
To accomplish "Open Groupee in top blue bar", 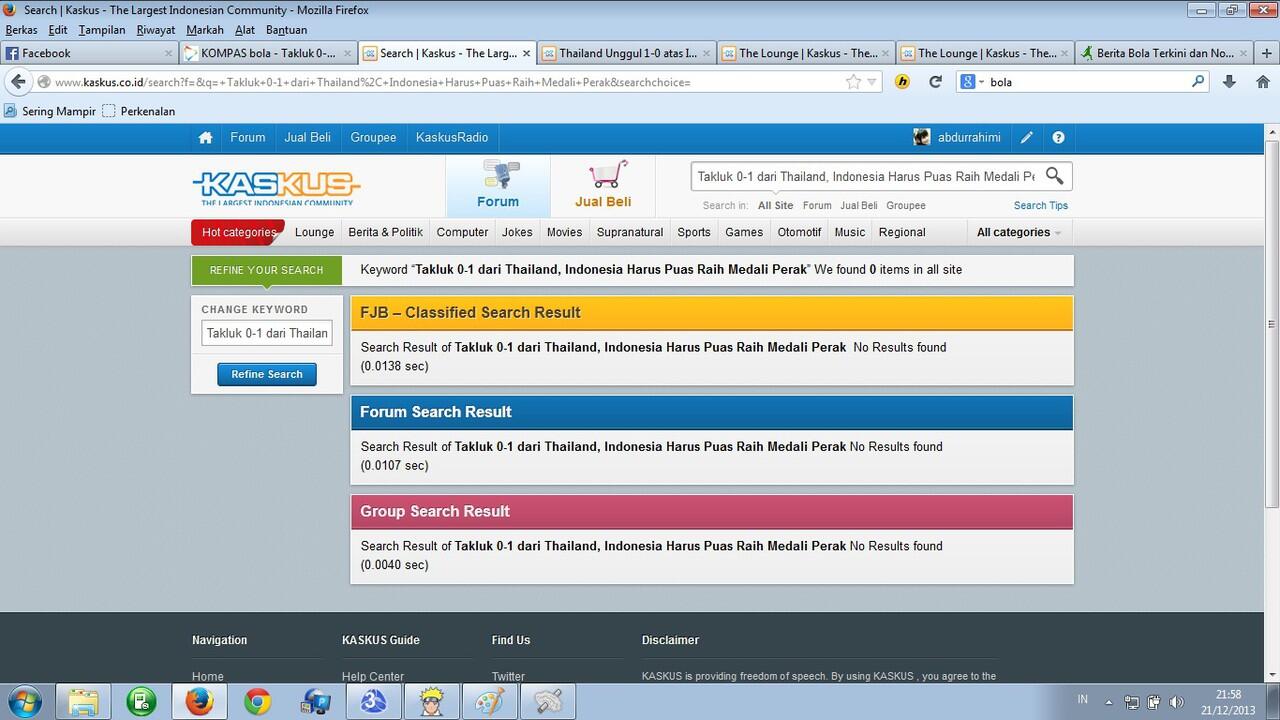I will pos(373,138).
